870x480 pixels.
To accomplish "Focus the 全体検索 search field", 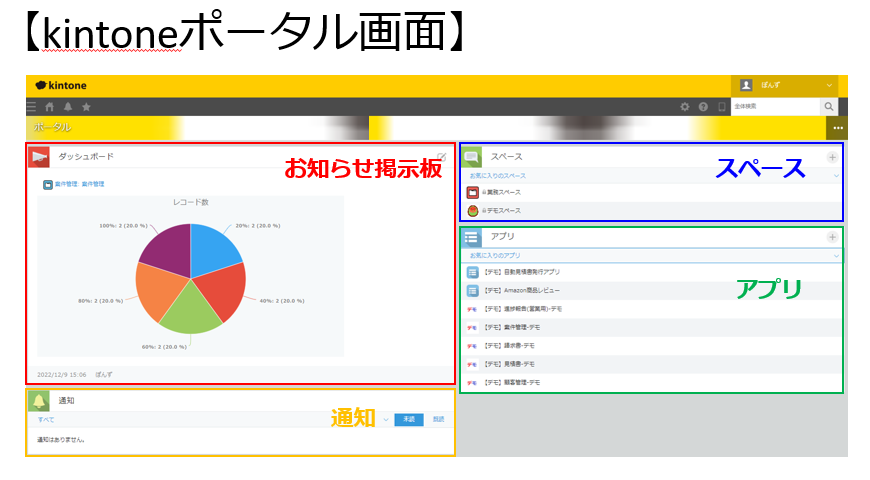I will tap(776, 107).
